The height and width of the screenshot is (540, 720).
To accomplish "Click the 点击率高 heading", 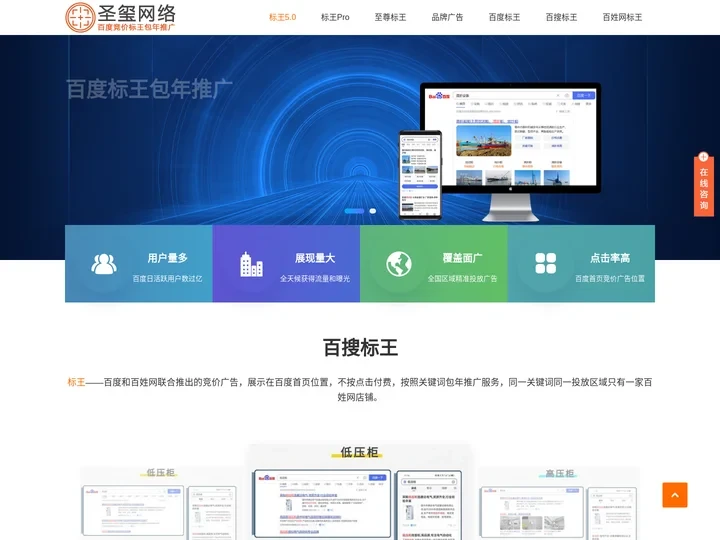I will [610, 258].
